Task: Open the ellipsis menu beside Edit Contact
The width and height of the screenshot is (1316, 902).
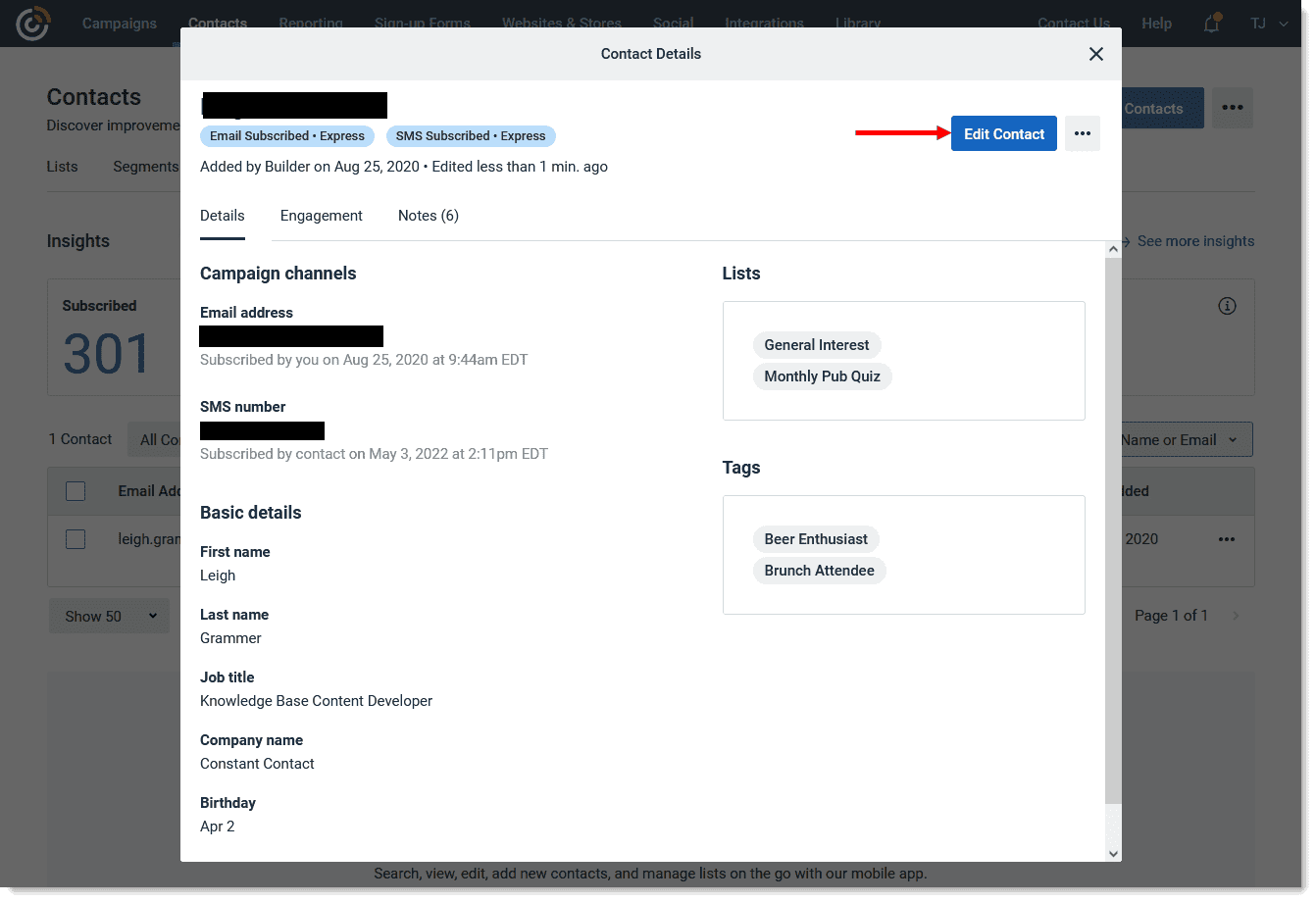Action: [x=1083, y=132]
